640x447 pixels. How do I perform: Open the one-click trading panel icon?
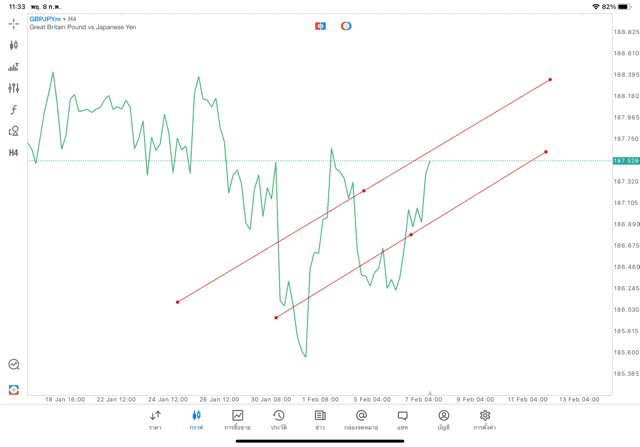(320, 25)
